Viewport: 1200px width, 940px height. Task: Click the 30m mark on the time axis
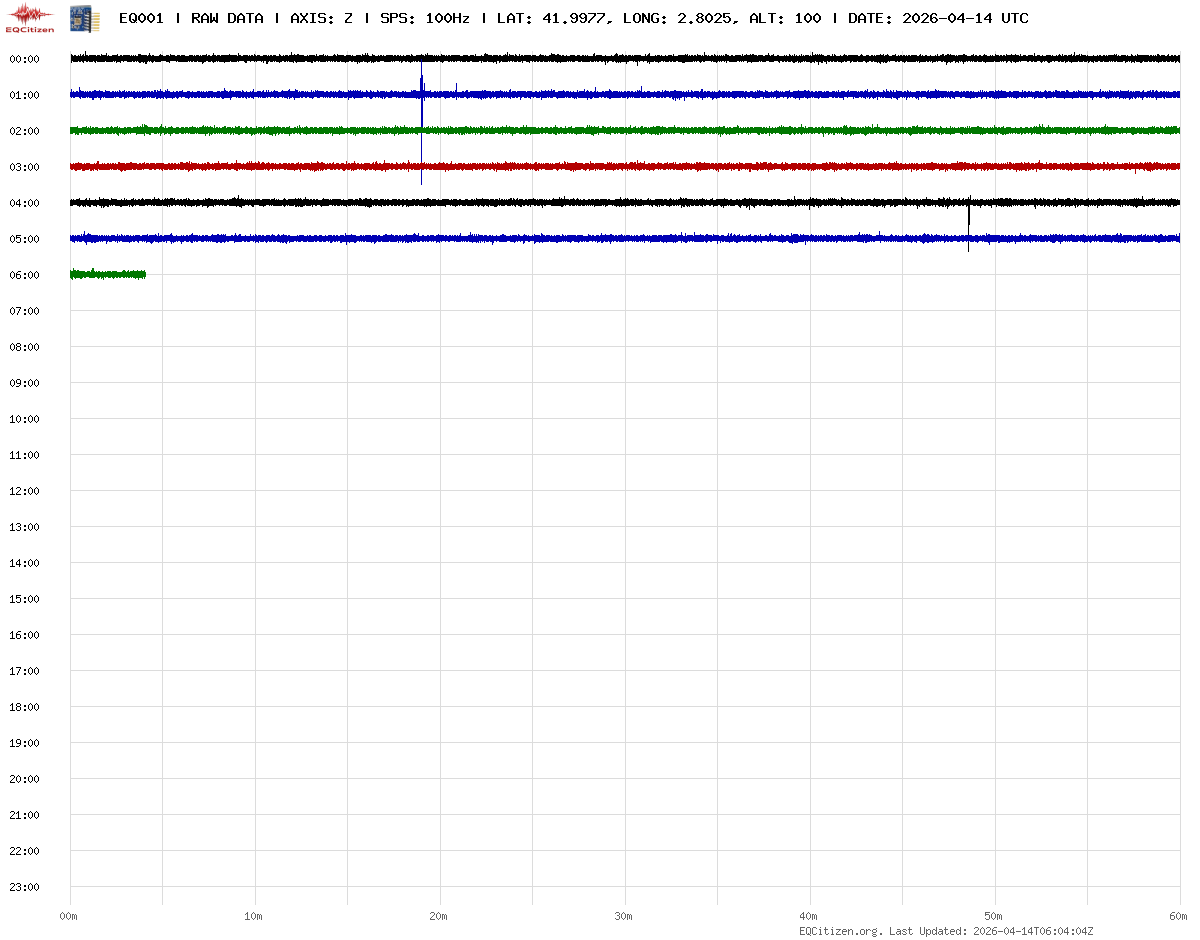pyautogui.click(x=623, y=916)
